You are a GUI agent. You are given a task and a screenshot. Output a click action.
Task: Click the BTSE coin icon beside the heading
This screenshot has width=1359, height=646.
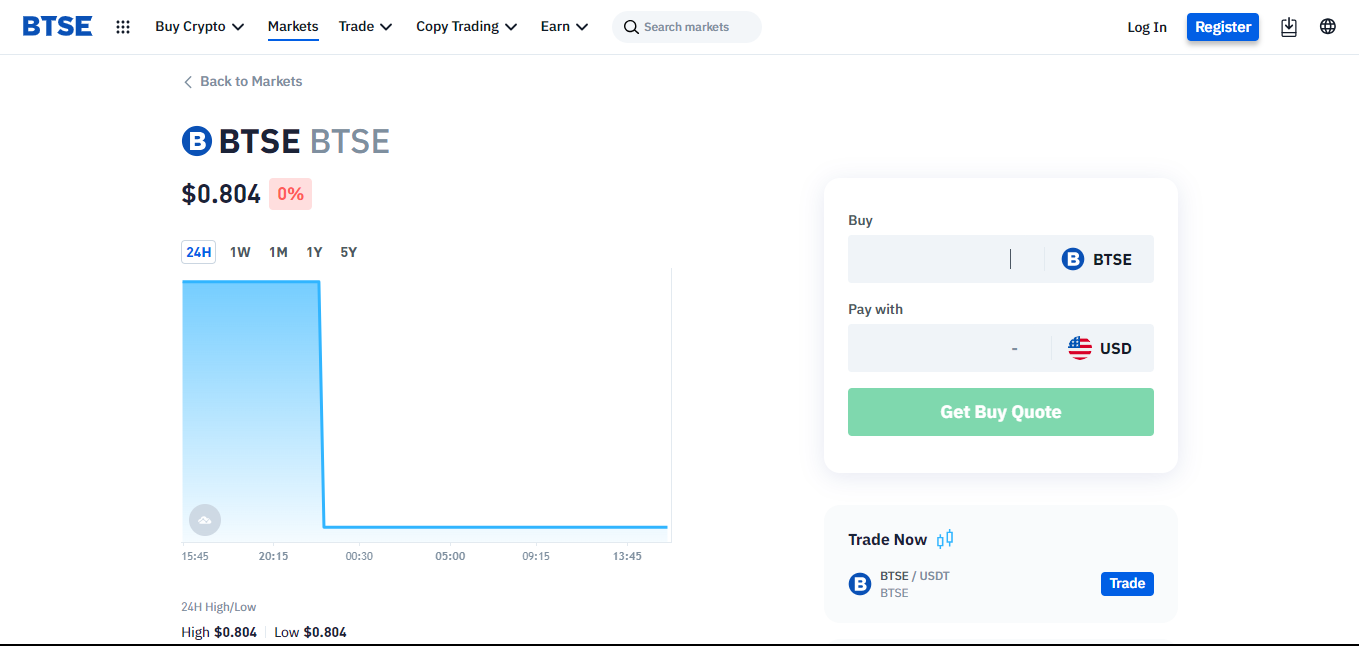[197, 141]
